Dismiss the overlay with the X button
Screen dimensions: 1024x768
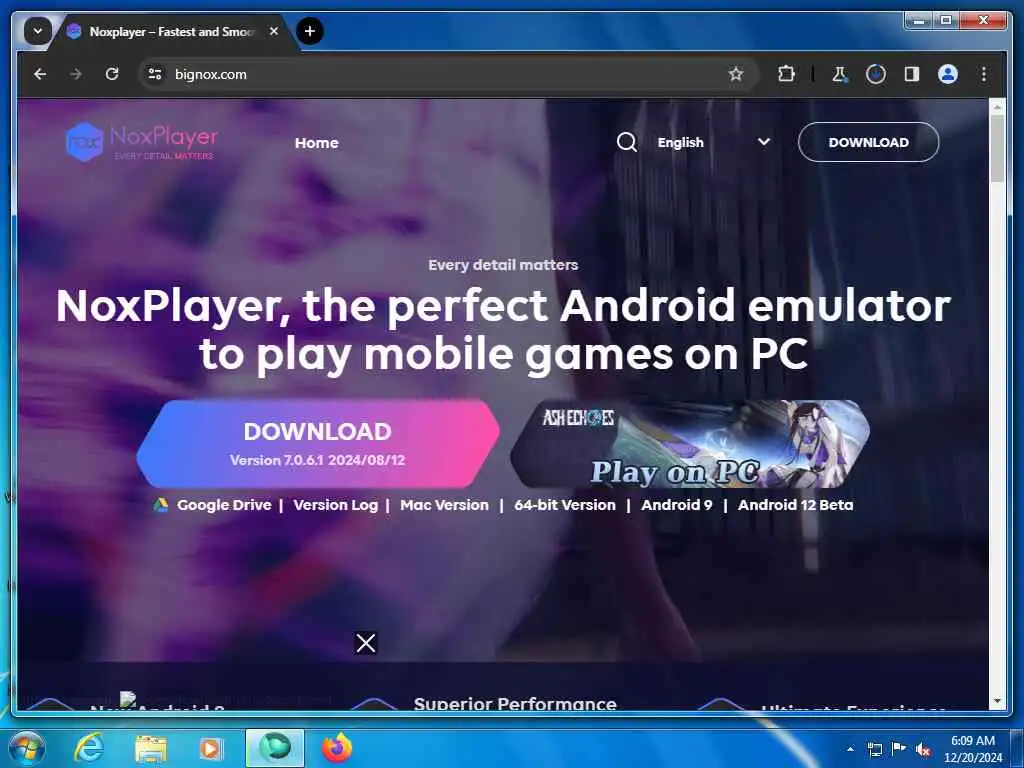pyautogui.click(x=366, y=643)
